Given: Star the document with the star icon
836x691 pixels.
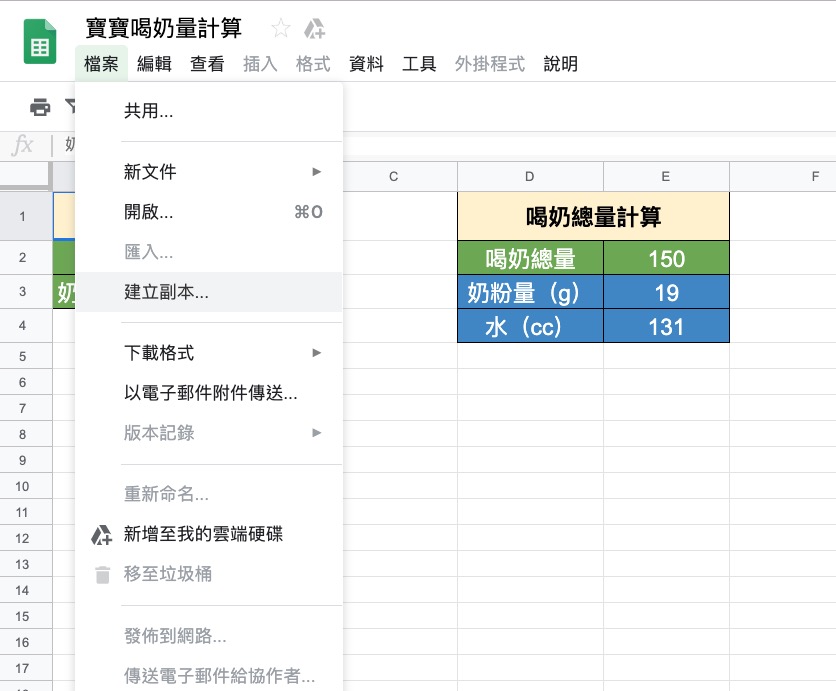Looking at the screenshot, I should tap(281, 28).
